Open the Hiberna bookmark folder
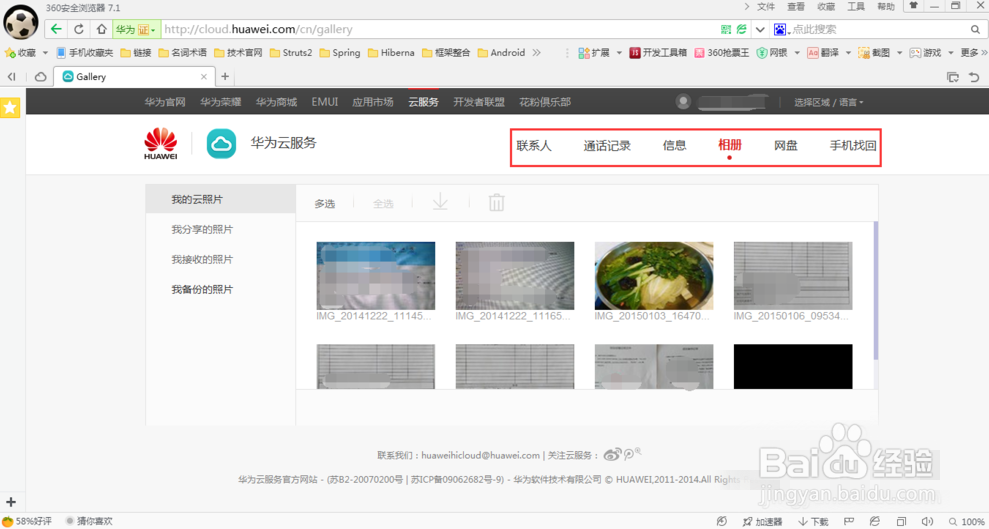 point(391,53)
